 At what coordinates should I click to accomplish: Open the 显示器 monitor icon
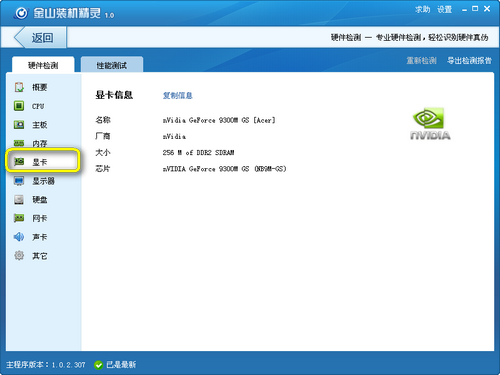point(19,181)
